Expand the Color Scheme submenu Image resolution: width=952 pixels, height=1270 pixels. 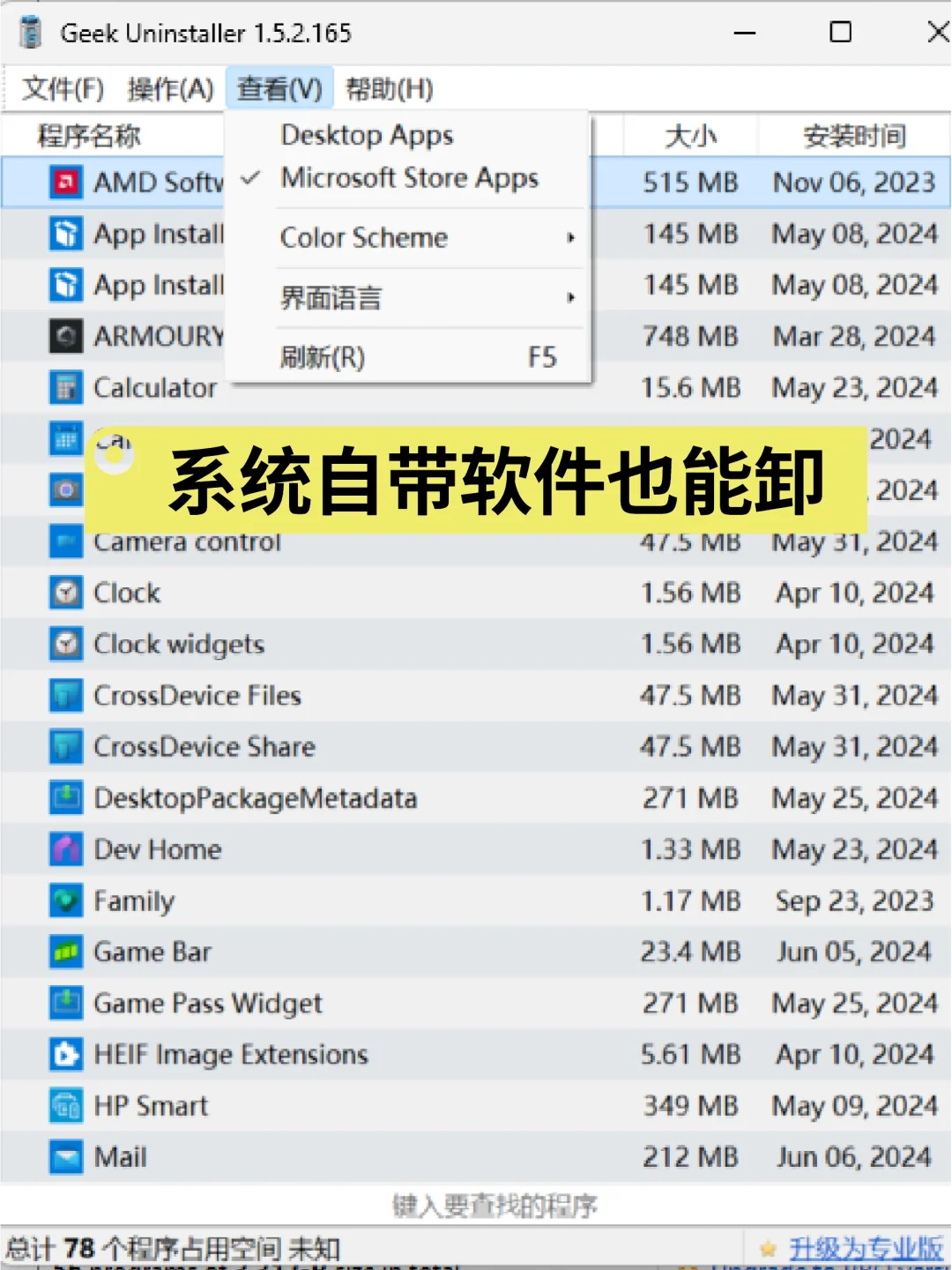click(362, 237)
